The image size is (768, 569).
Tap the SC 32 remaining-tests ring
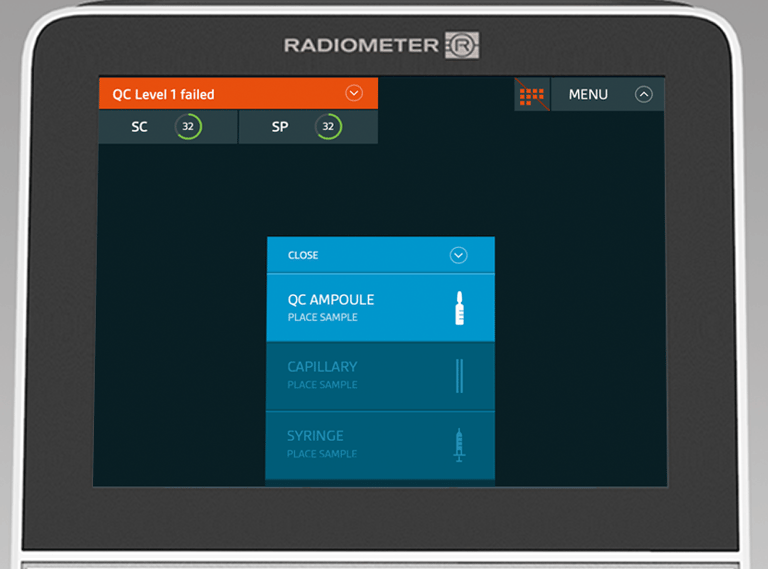[188, 126]
